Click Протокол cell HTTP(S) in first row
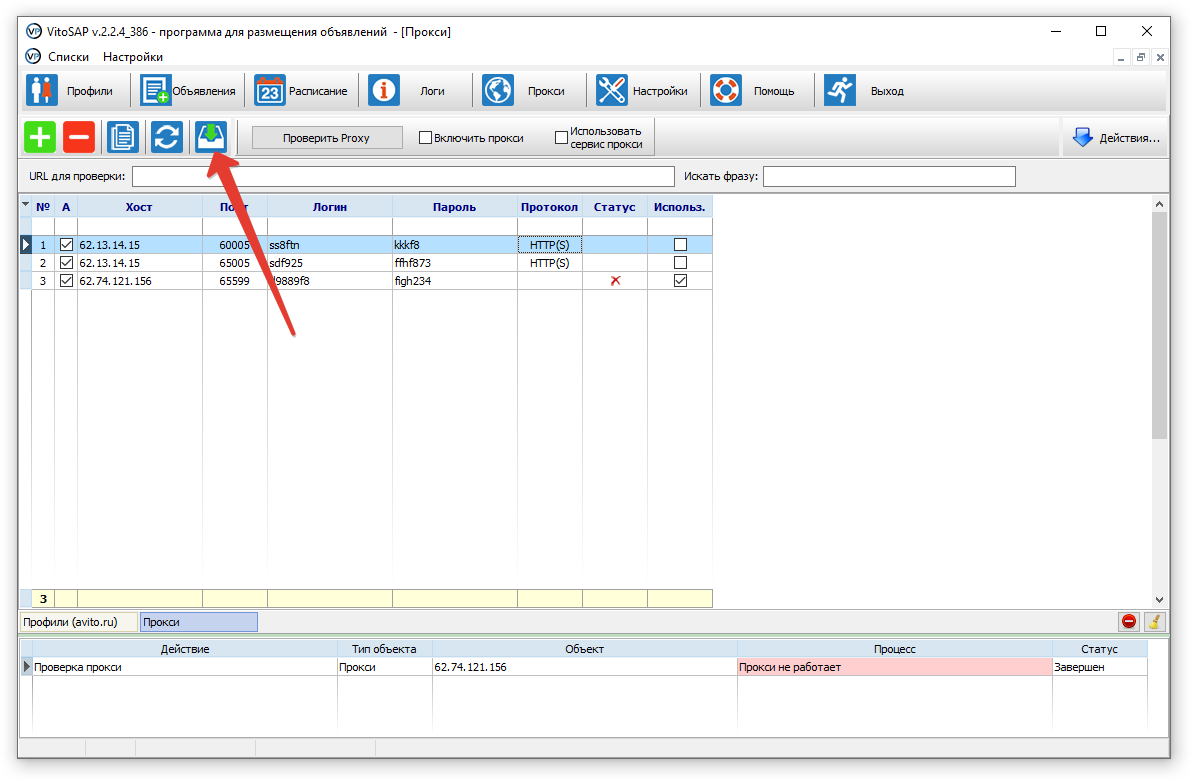Image resolution: width=1192 pixels, height=781 pixels. click(549, 245)
